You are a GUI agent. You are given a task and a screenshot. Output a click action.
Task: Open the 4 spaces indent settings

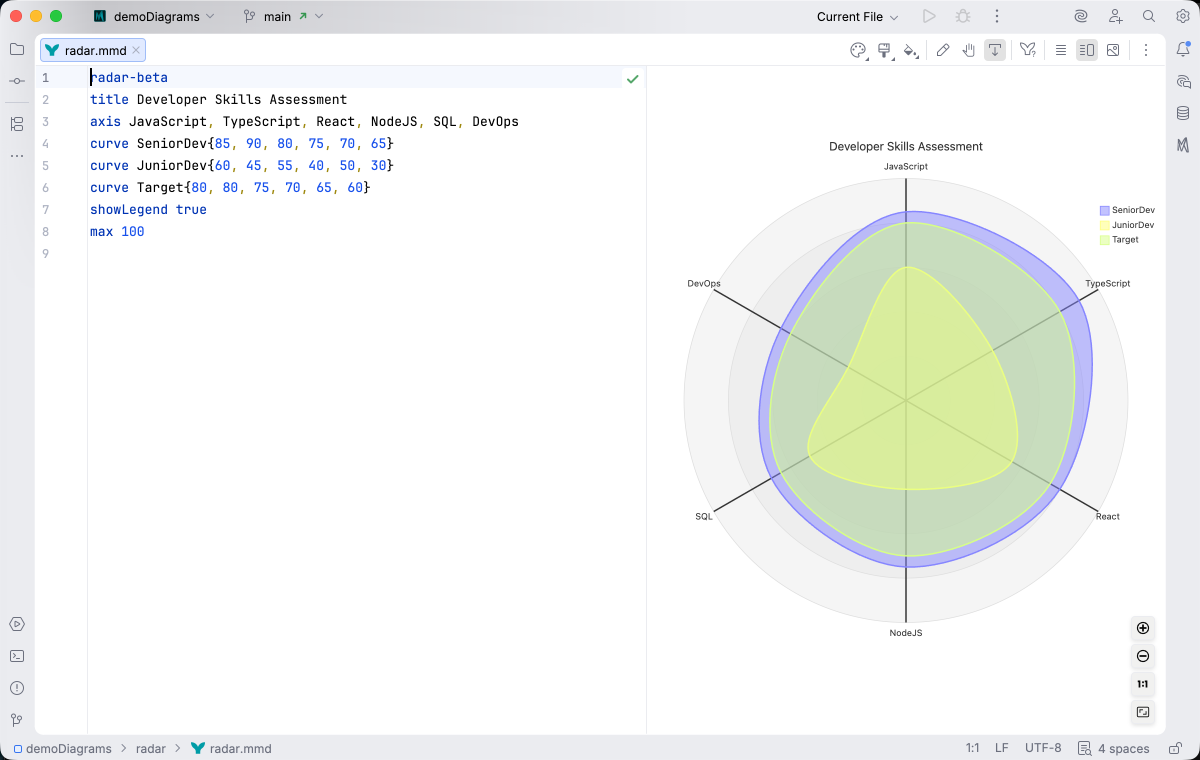click(1114, 748)
